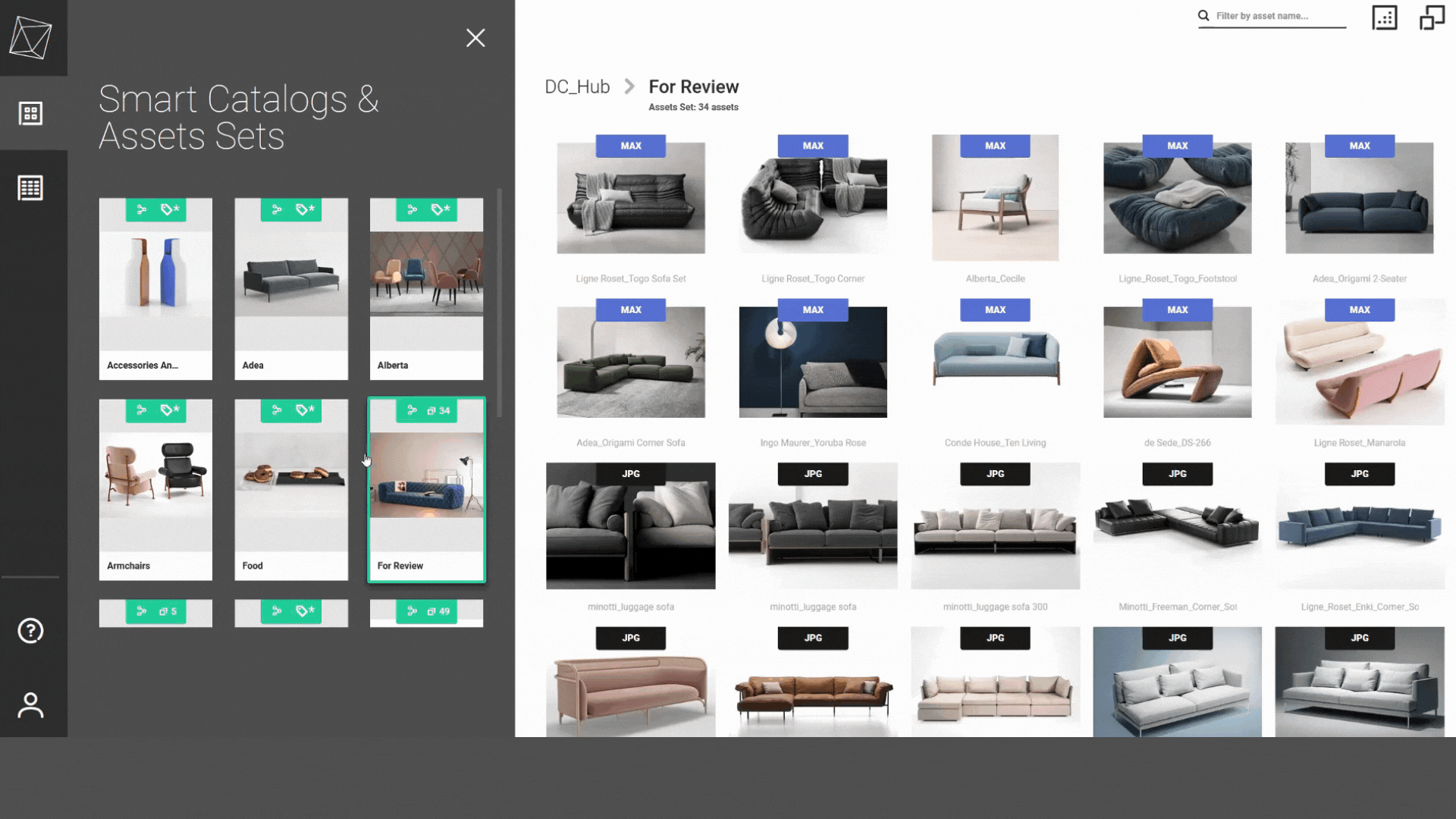Click share icon on Food card
The width and height of the screenshot is (1456, 819).
[277, 410]
